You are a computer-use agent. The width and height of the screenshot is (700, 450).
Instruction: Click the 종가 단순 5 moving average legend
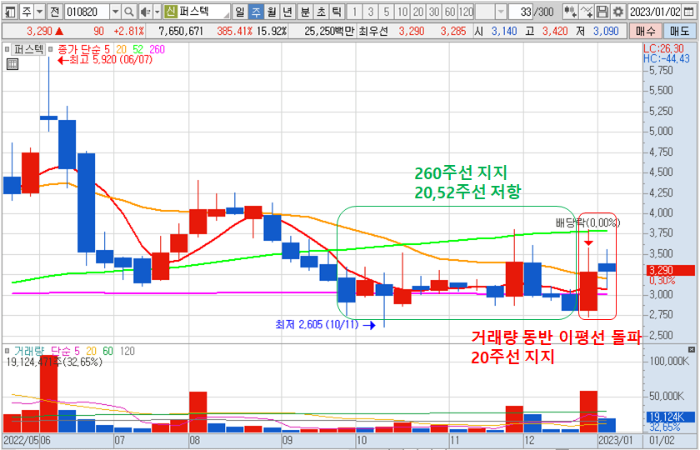pos(83,49)
